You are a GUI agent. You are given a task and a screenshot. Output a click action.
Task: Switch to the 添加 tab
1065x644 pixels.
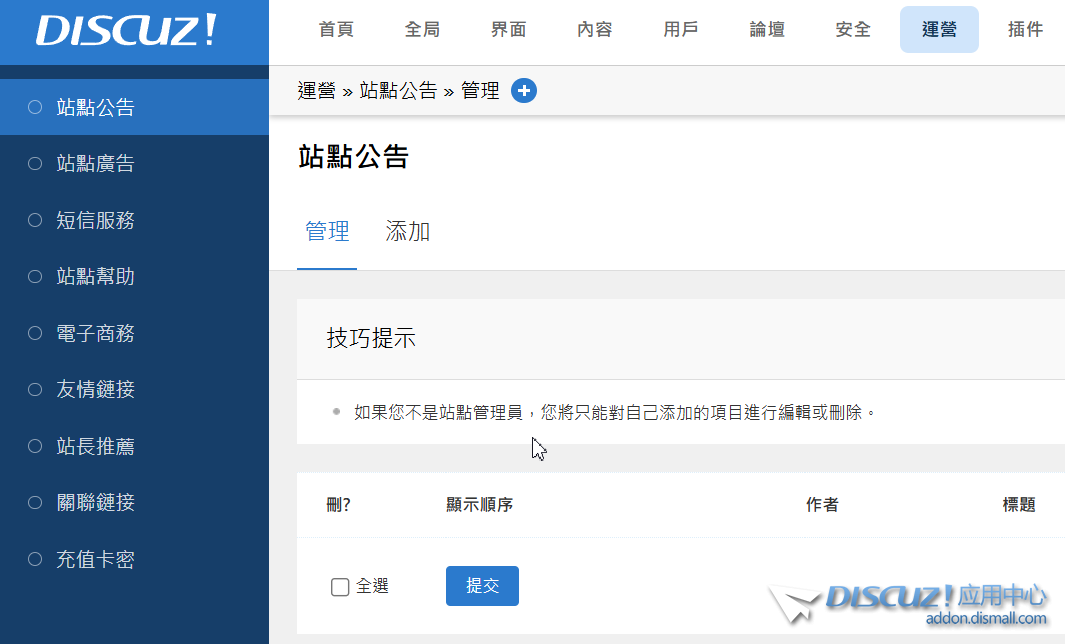point(408,232)
